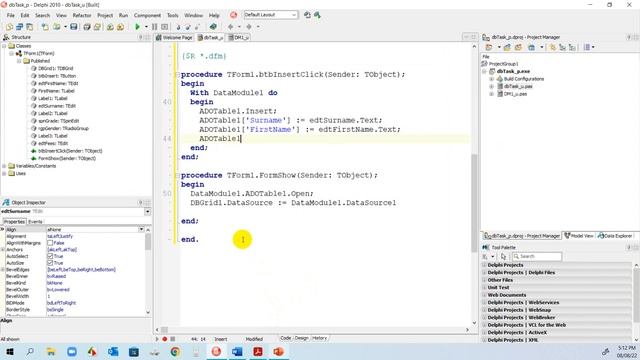Open the Model View tab
Screen dimensions: 640x360
tap(579, 236)
